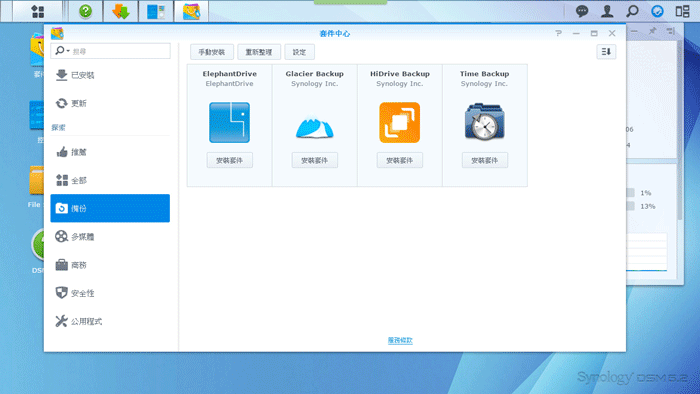Open the taskbar search magnifier

(632, 11)
